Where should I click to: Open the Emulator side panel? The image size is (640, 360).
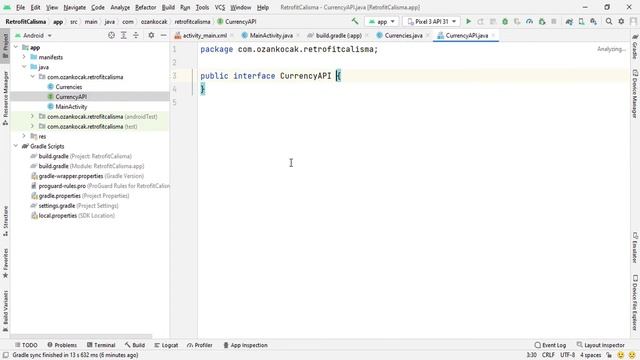(x=635, y=248)
